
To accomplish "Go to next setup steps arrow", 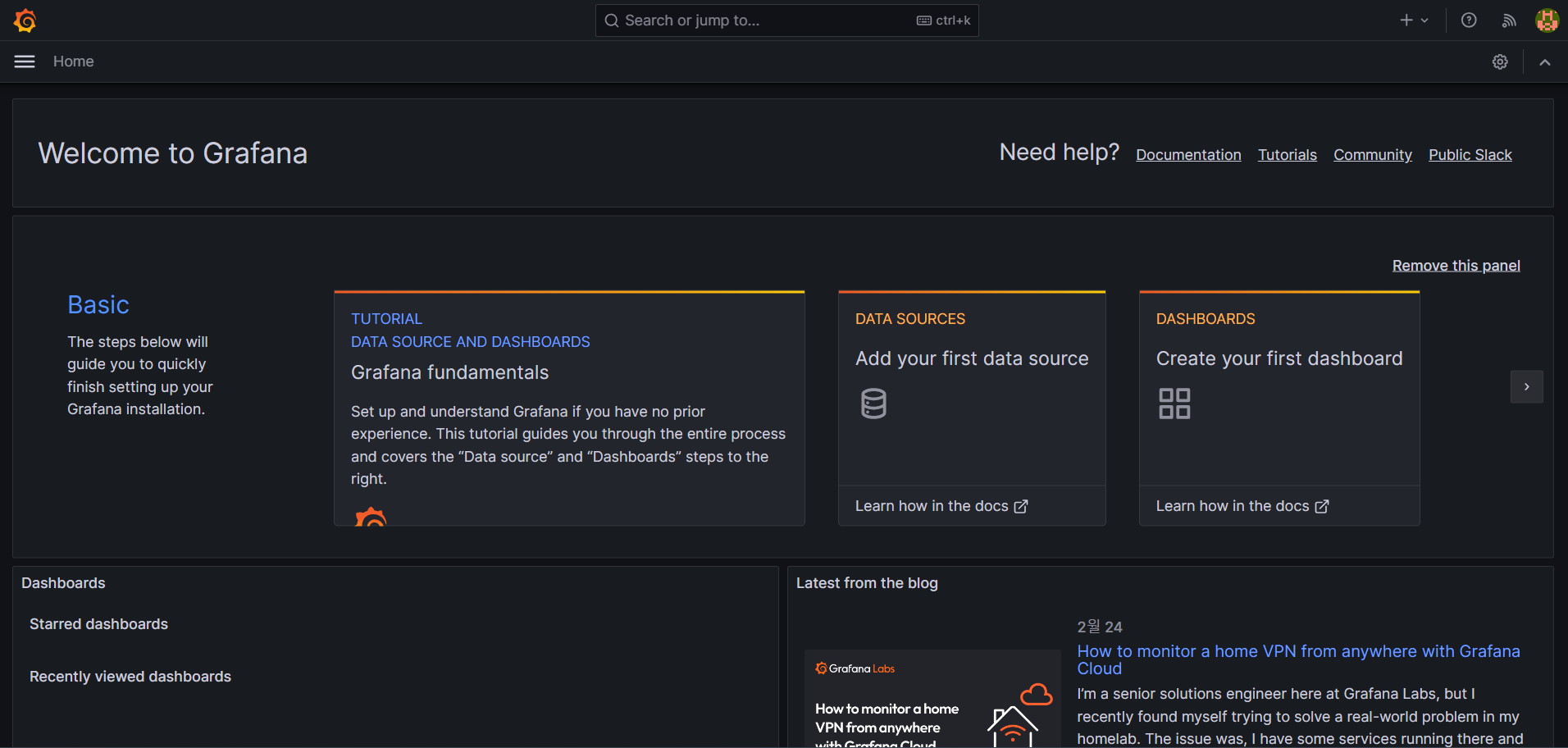I will [1527, 387].
